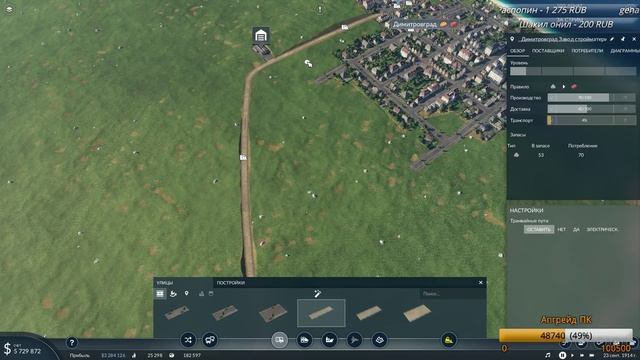The image size is (640, 360).
Task: Open the vehicle manager icon
Action: coord(210,340)
